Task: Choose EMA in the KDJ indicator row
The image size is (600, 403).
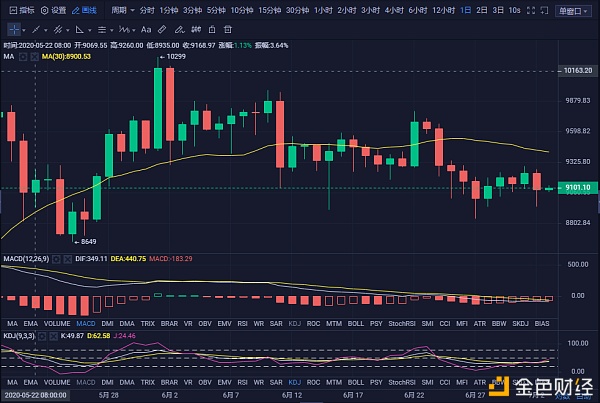Action: (31, 382)
